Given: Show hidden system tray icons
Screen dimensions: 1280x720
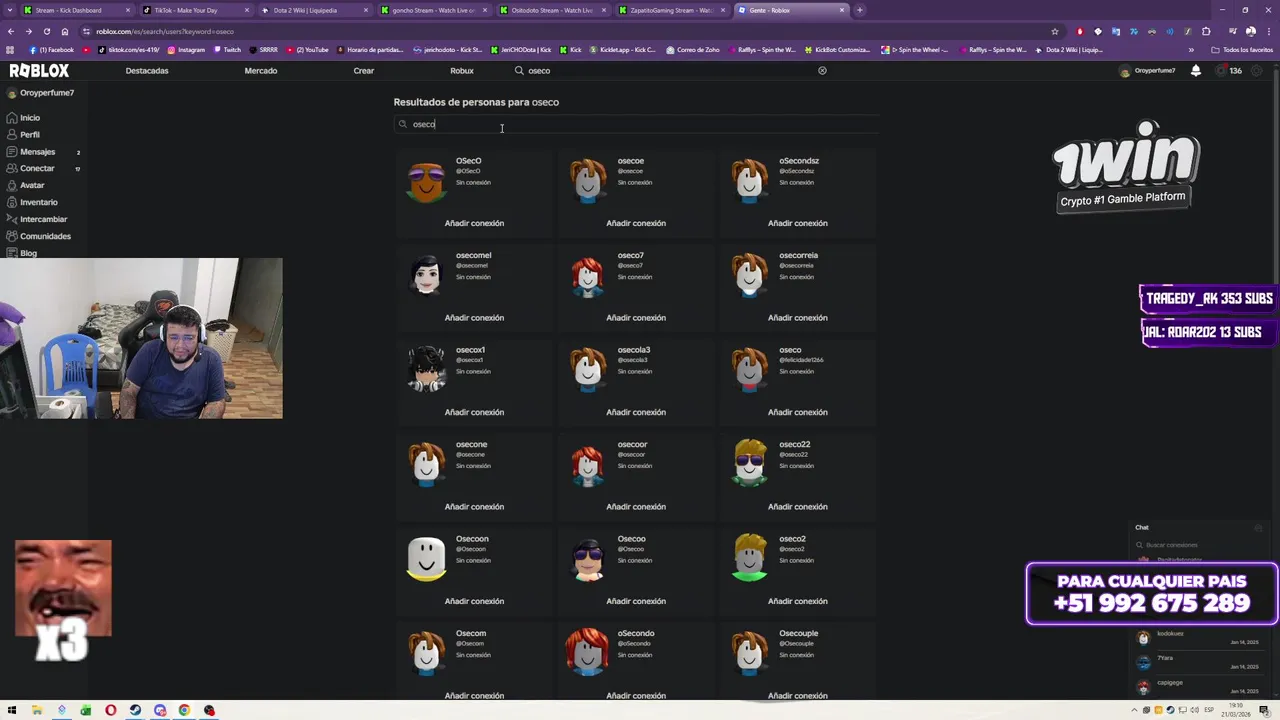Looking at the screenshot, I should (x=1136, y=711).
